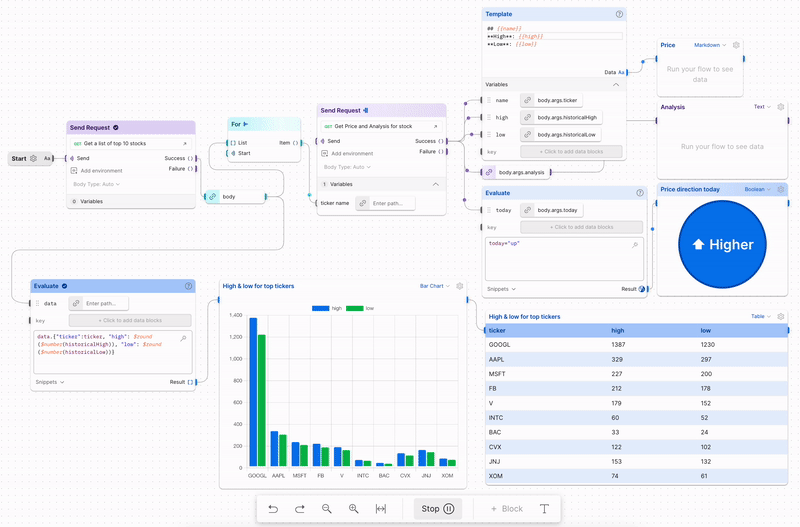
Task: Open the Markdown format dropdown on Price
Action: 711,45
